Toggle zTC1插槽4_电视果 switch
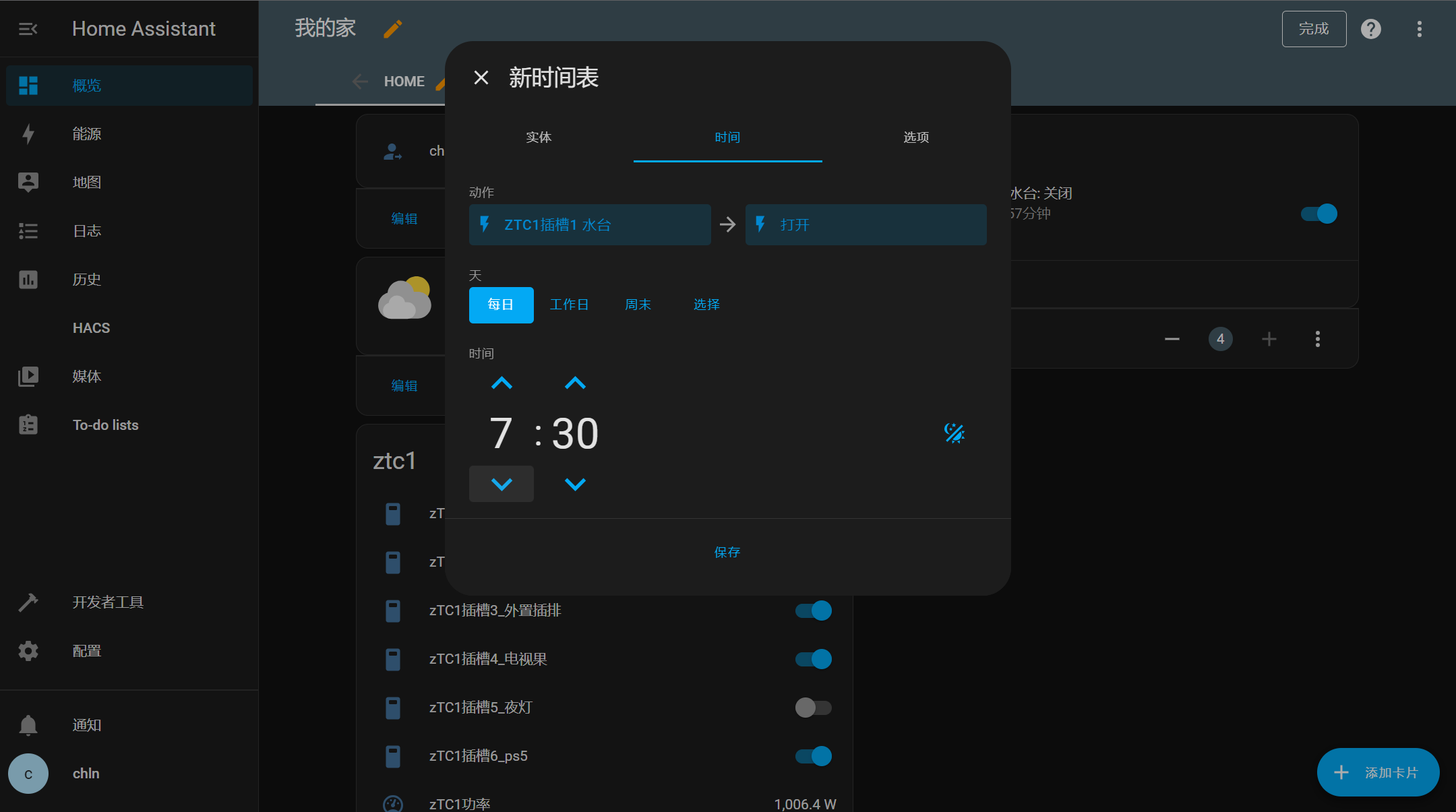Screen dimensions: 1456x812 coord(814,659)
